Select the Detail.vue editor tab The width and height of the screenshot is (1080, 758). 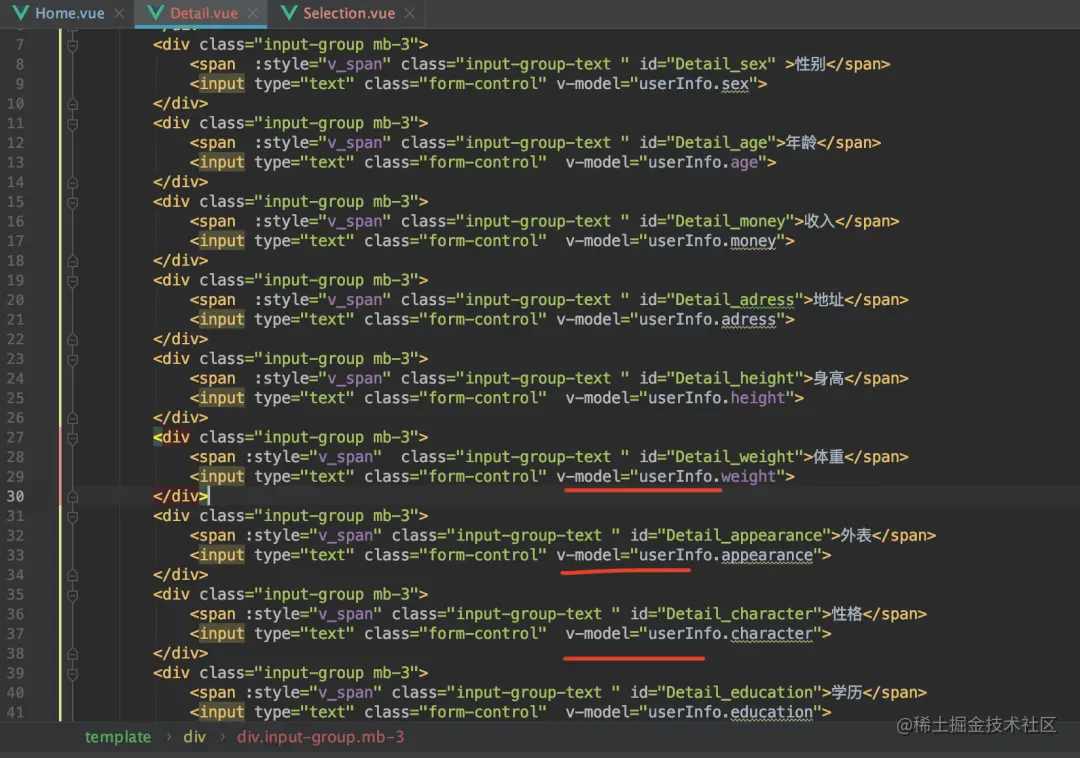pos(204,13)
